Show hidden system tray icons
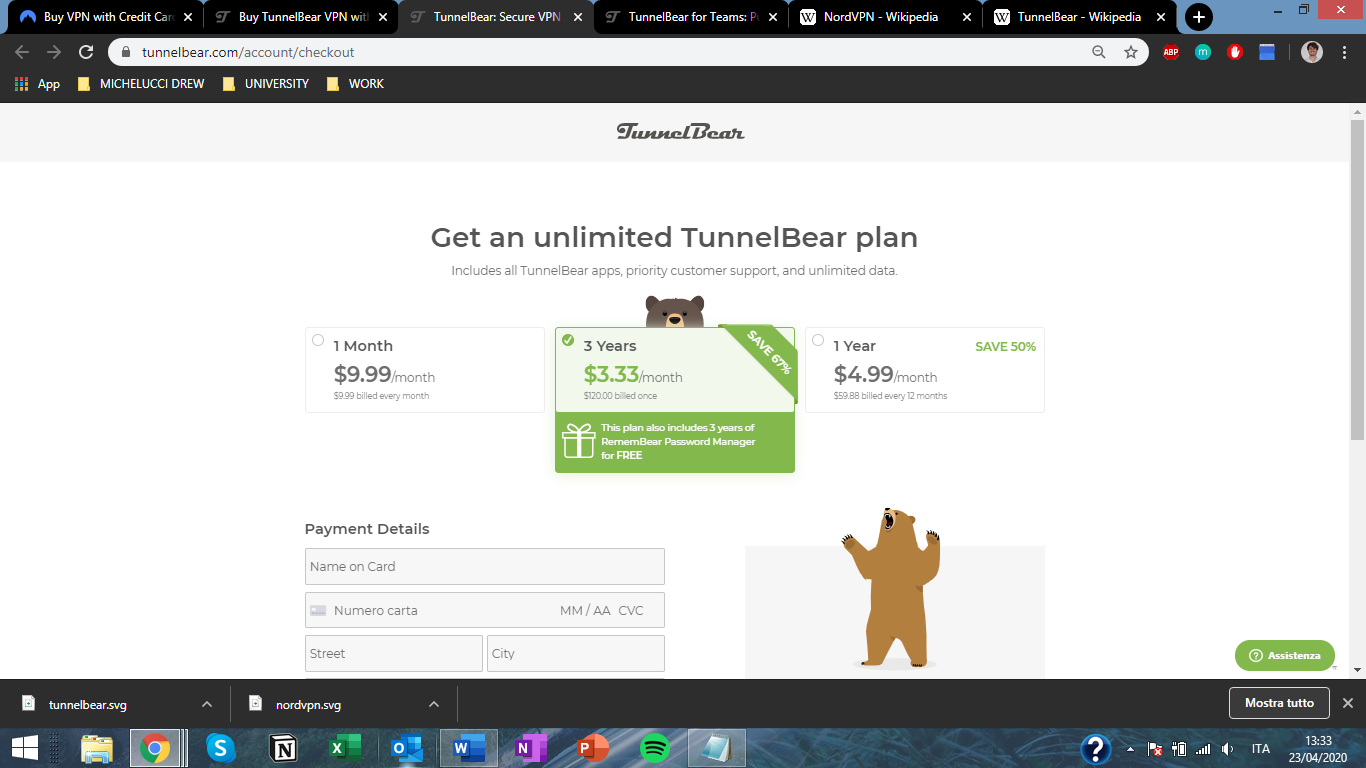1366x768 pixels. pyautogui.click(x=1131, y=749)
